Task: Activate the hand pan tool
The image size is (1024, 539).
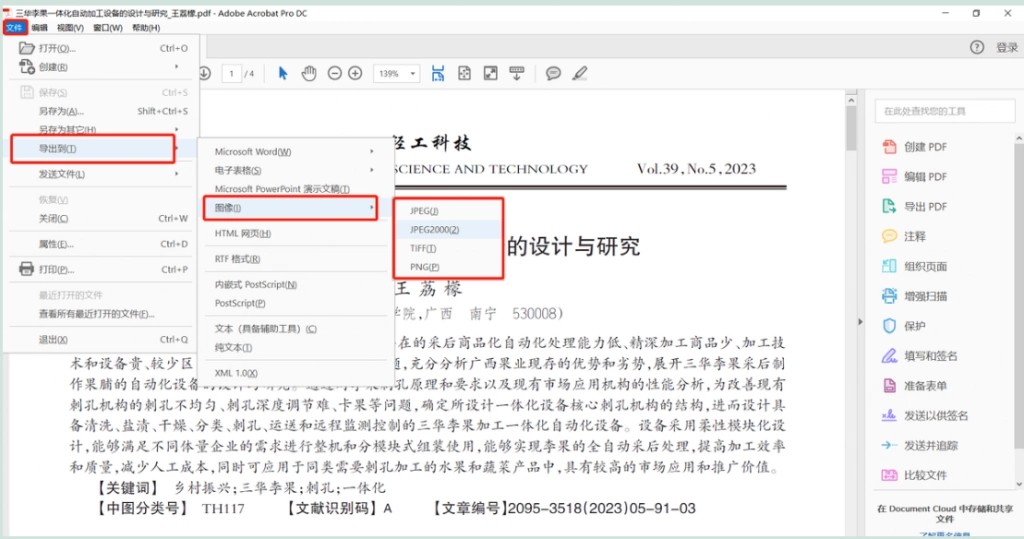Action: (309, 73)
